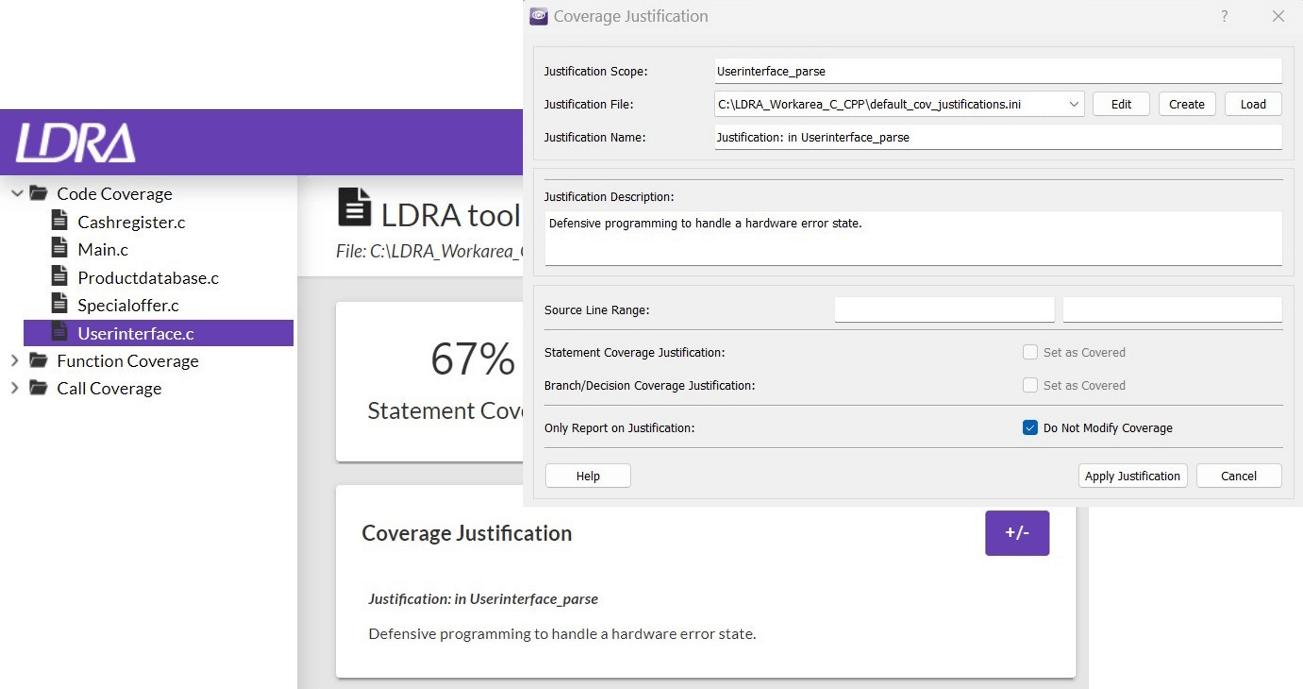This screenshot has height=689, width=1303.
Task: Click the Code Coverage tree label
Action: 115,194
